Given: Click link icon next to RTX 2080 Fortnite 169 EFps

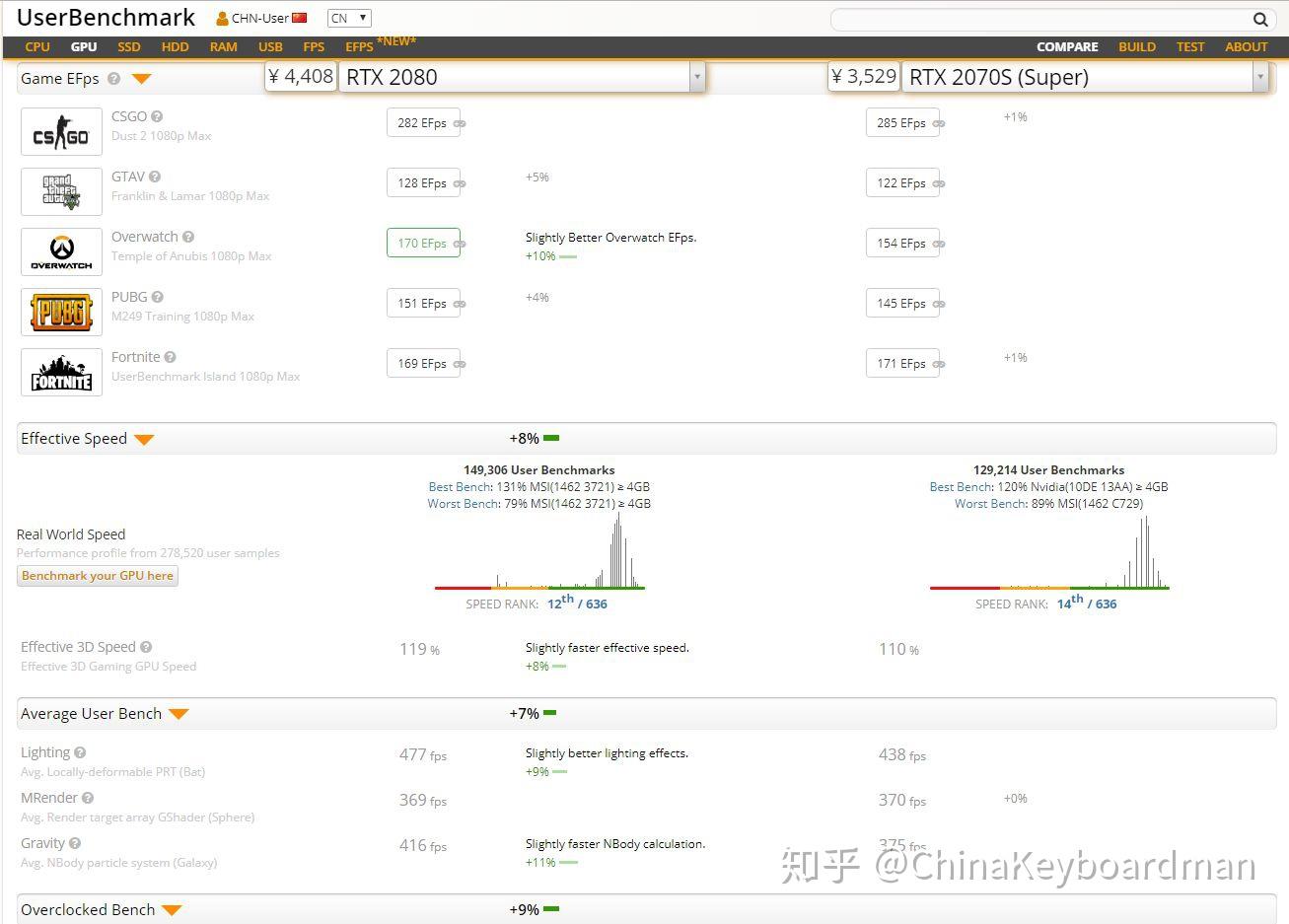Looking at the screenshot, I should pyautogui.click(x=460, y=365).
